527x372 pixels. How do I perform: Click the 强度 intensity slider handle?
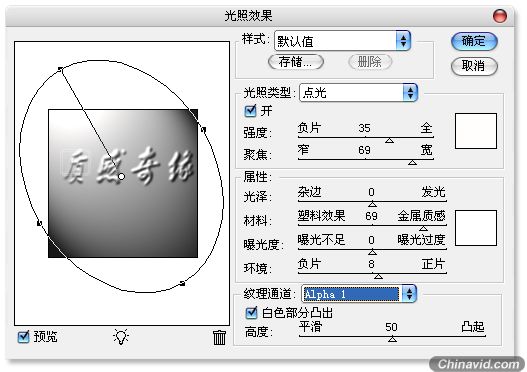(389, 140)
